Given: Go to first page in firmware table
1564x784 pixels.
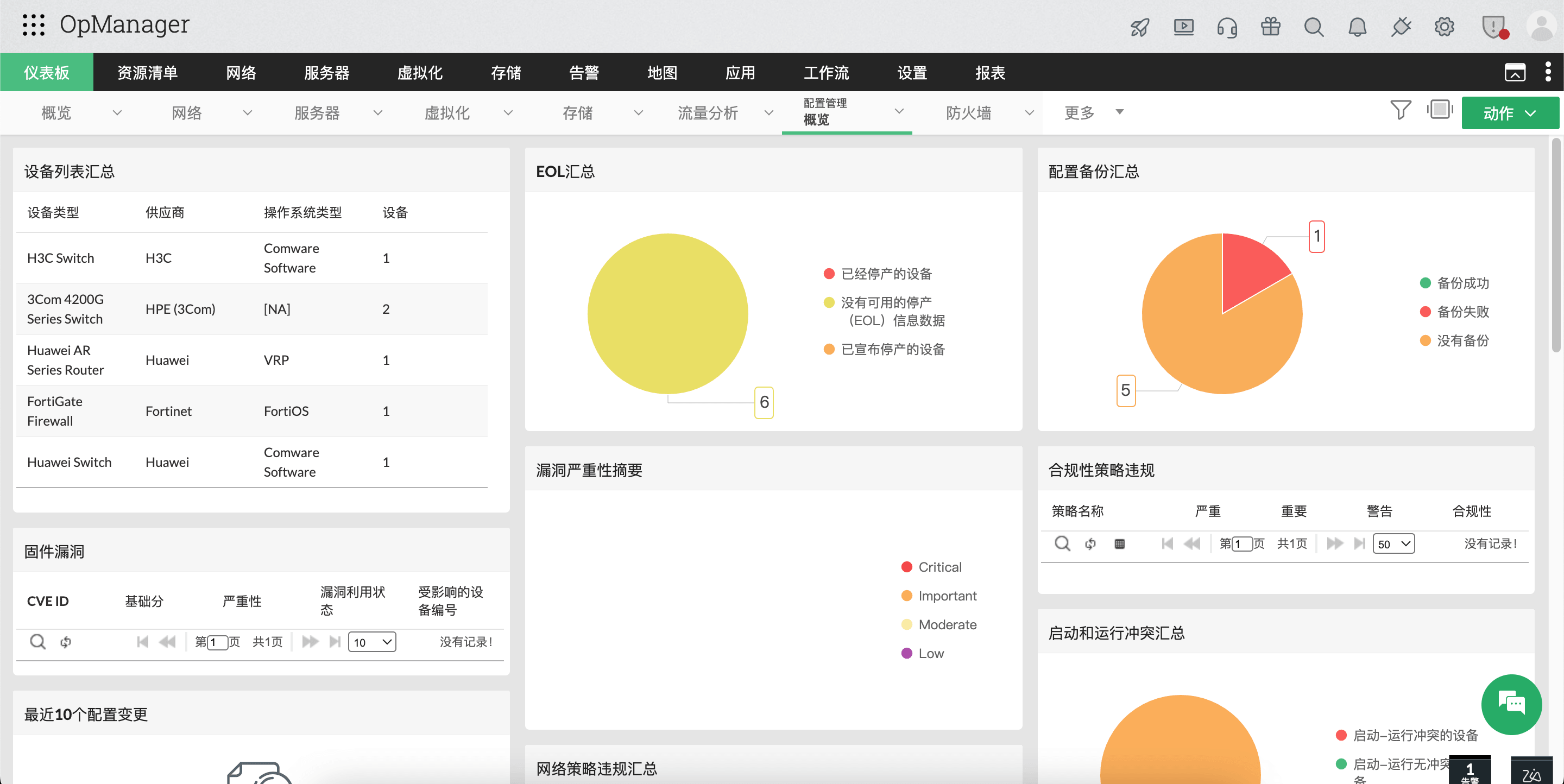Looking at the screenshot, I should click(143, 641).
